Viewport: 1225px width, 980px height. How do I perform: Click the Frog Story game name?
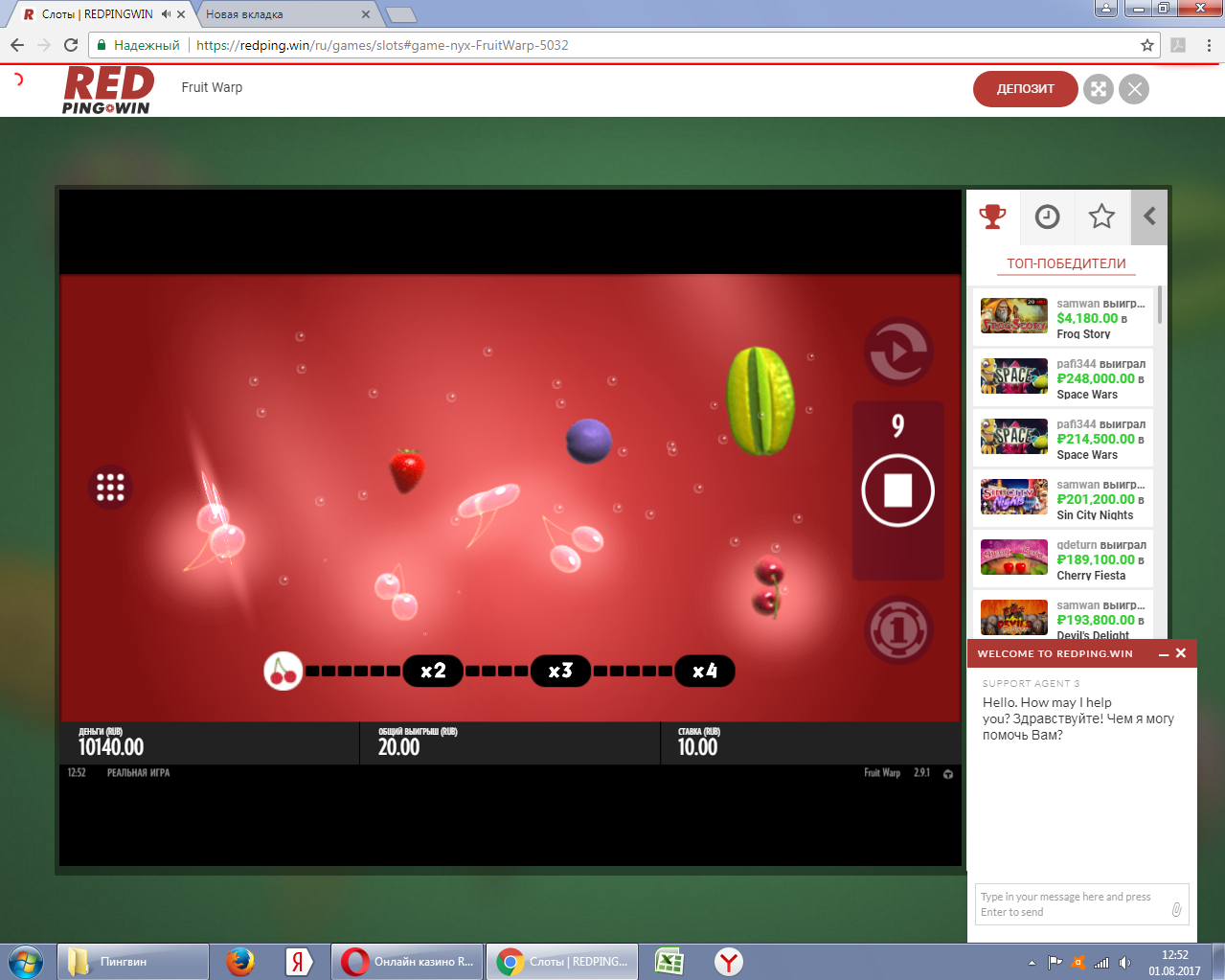[1083, 334]
